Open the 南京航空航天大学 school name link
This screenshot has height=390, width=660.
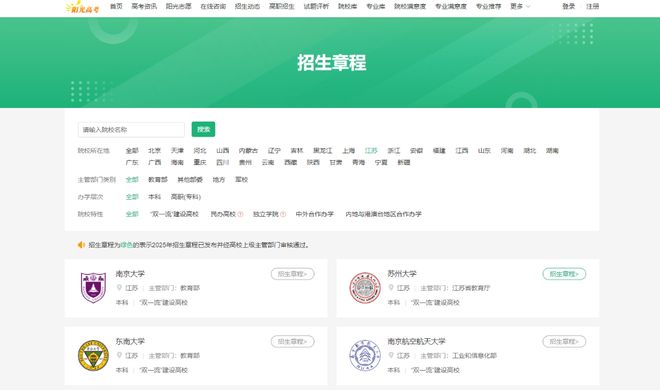(x=416, y=341)
